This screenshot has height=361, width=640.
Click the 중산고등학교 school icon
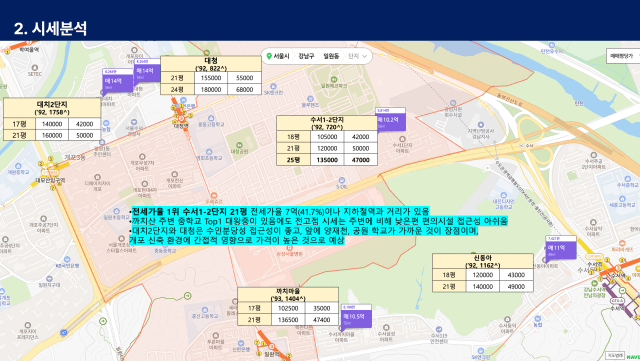click(x=205, y=310)
